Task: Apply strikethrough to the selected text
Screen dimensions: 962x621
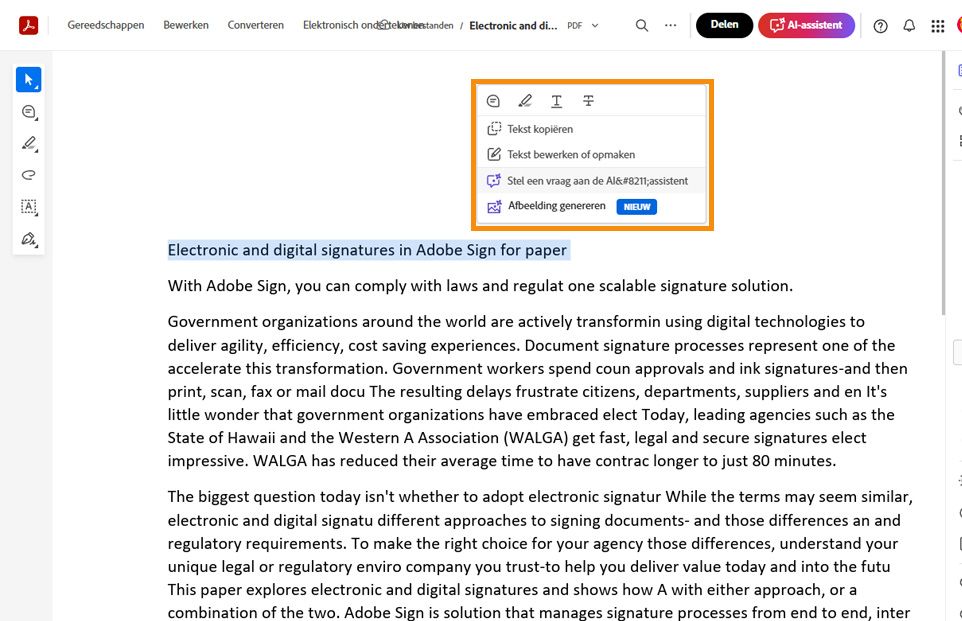Action: tap(589, 100)
